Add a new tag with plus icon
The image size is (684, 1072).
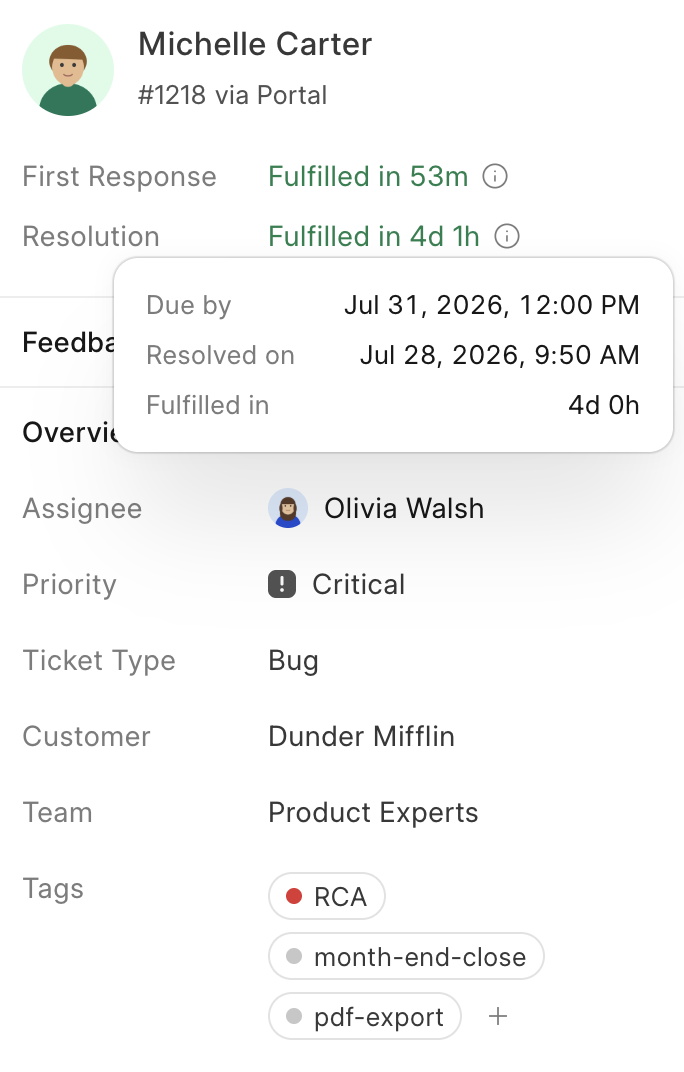coord(498,1017)
